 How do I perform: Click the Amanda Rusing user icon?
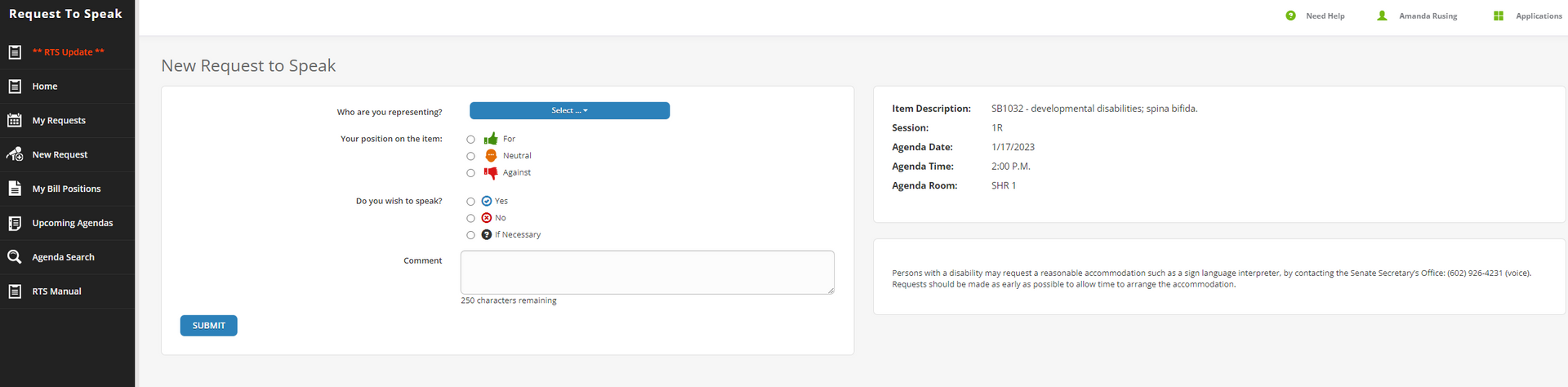click(x=1382, y=16)
